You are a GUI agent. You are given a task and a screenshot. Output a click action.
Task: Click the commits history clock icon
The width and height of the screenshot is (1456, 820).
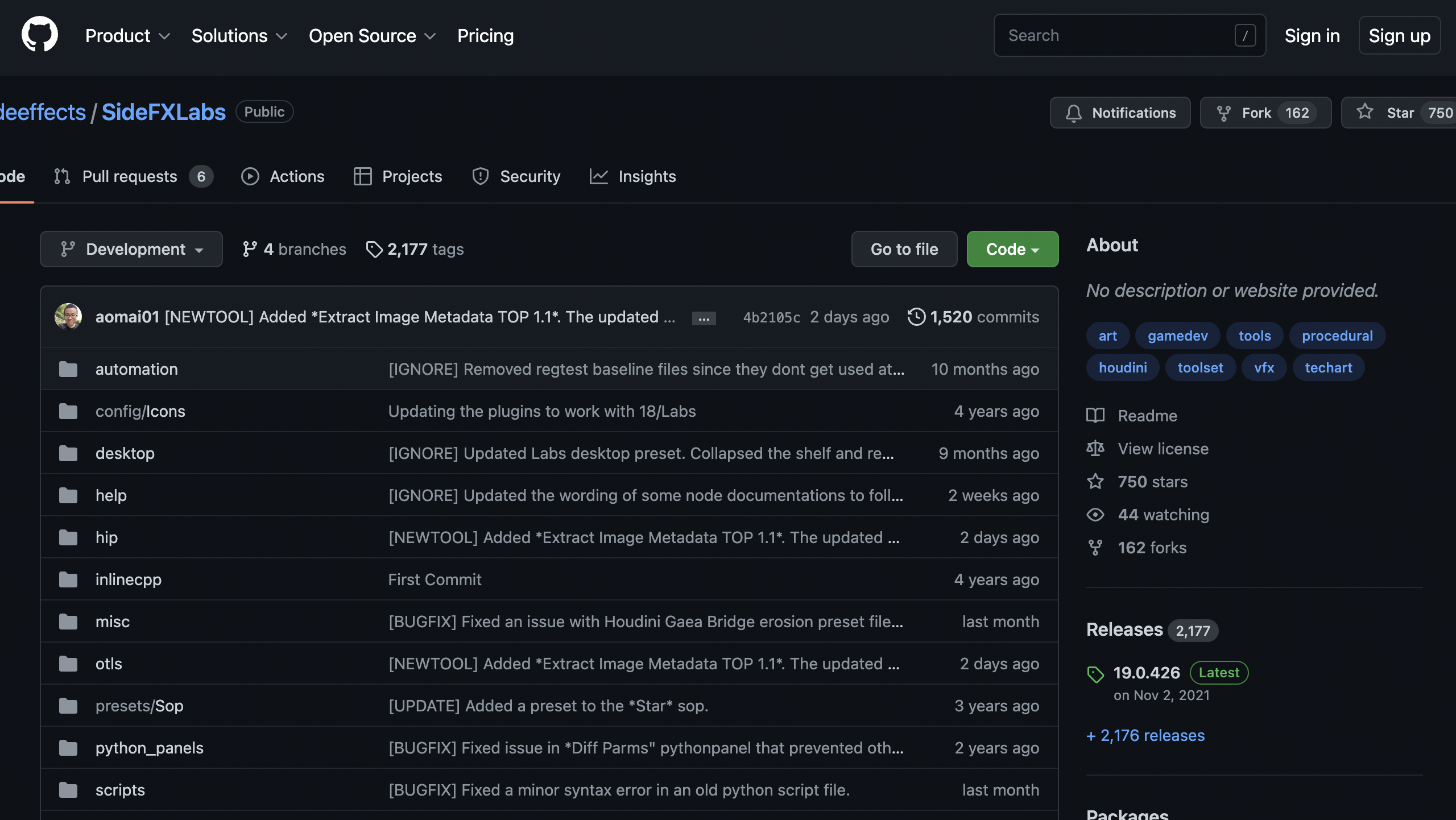[x=916, y=317]
